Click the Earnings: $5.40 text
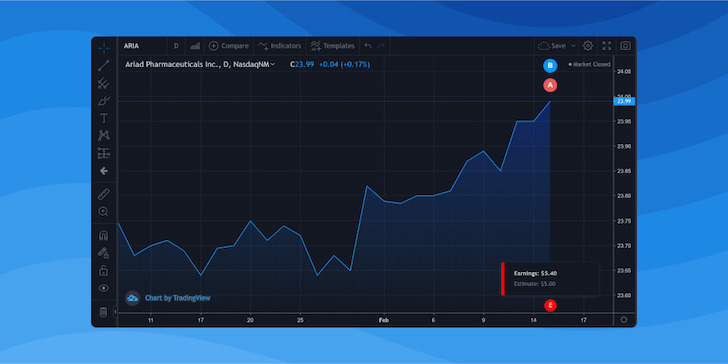The height and width of the screenshot is (364, 728). click(535, 273)
